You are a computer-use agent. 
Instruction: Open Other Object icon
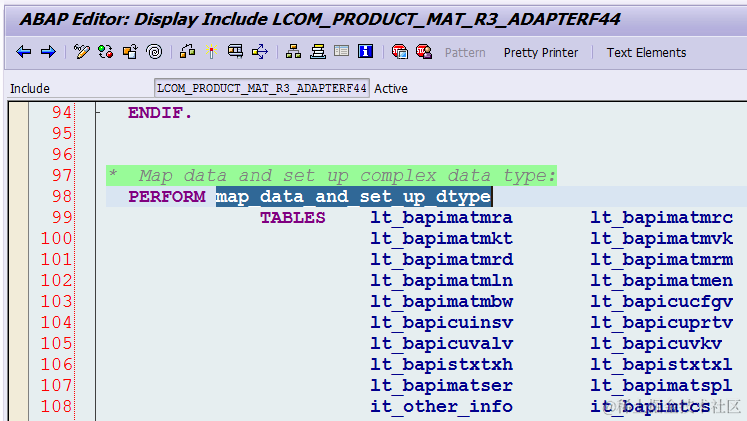coord(130,51)
